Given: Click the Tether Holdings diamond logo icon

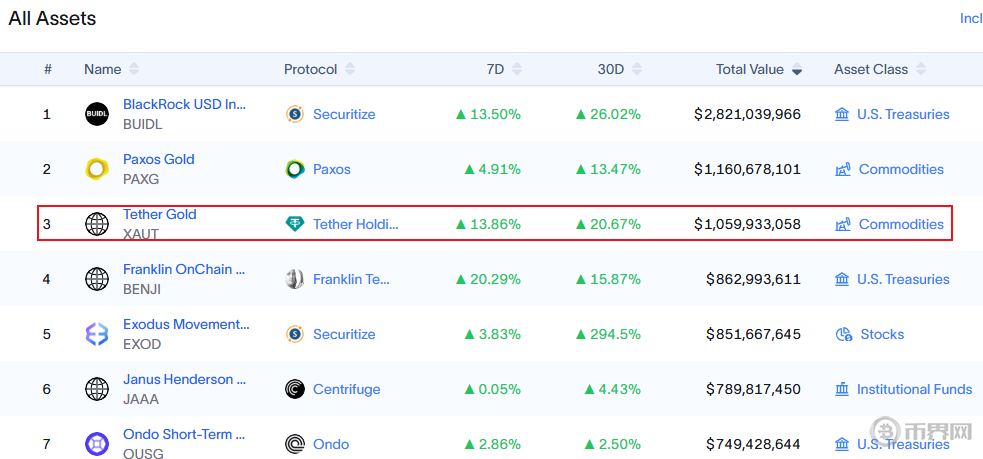Looking at the screenshot, I should pos(295,224).
